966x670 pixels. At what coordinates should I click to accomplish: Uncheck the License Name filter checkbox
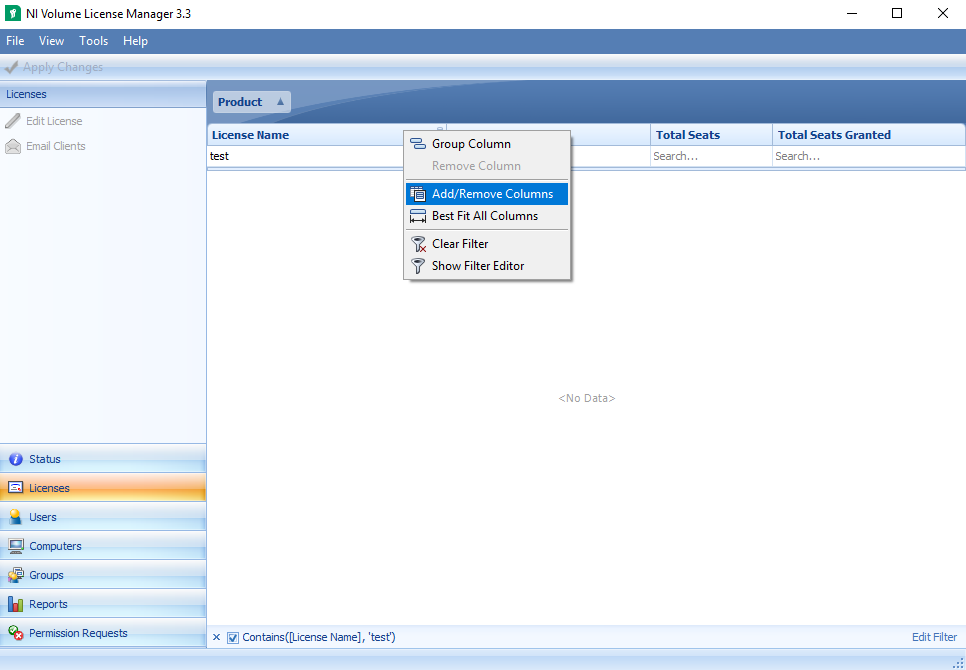pyautogui.click(x=233, y=638)
